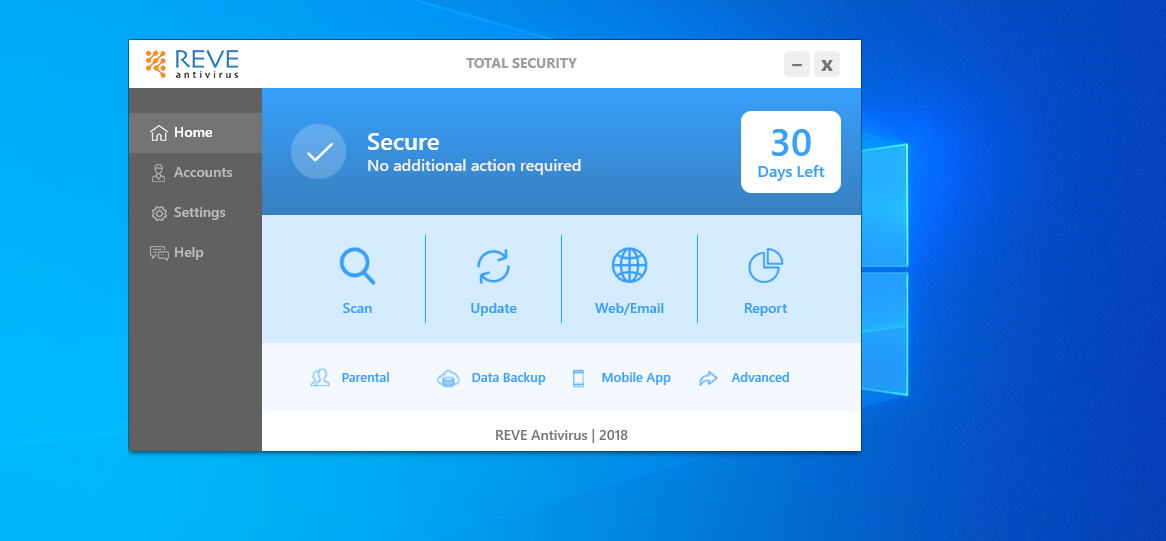Click the 'REVE Antivirus | 2018' footer text

(561, 435)
